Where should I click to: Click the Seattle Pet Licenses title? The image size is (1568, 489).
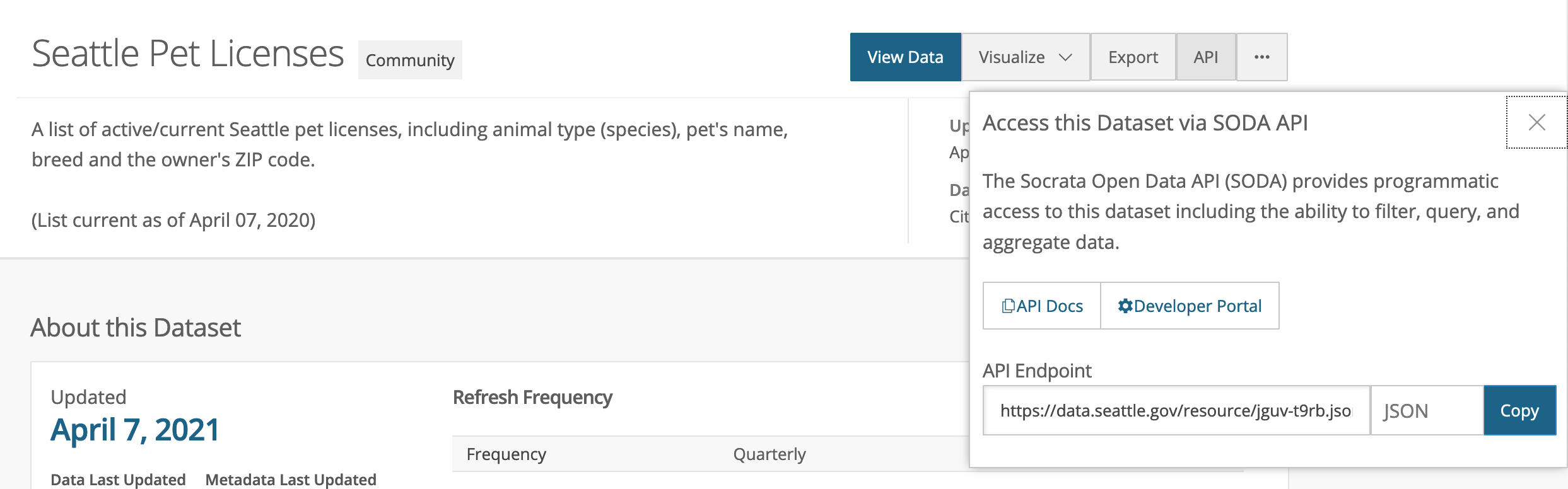tap(187, 54)
